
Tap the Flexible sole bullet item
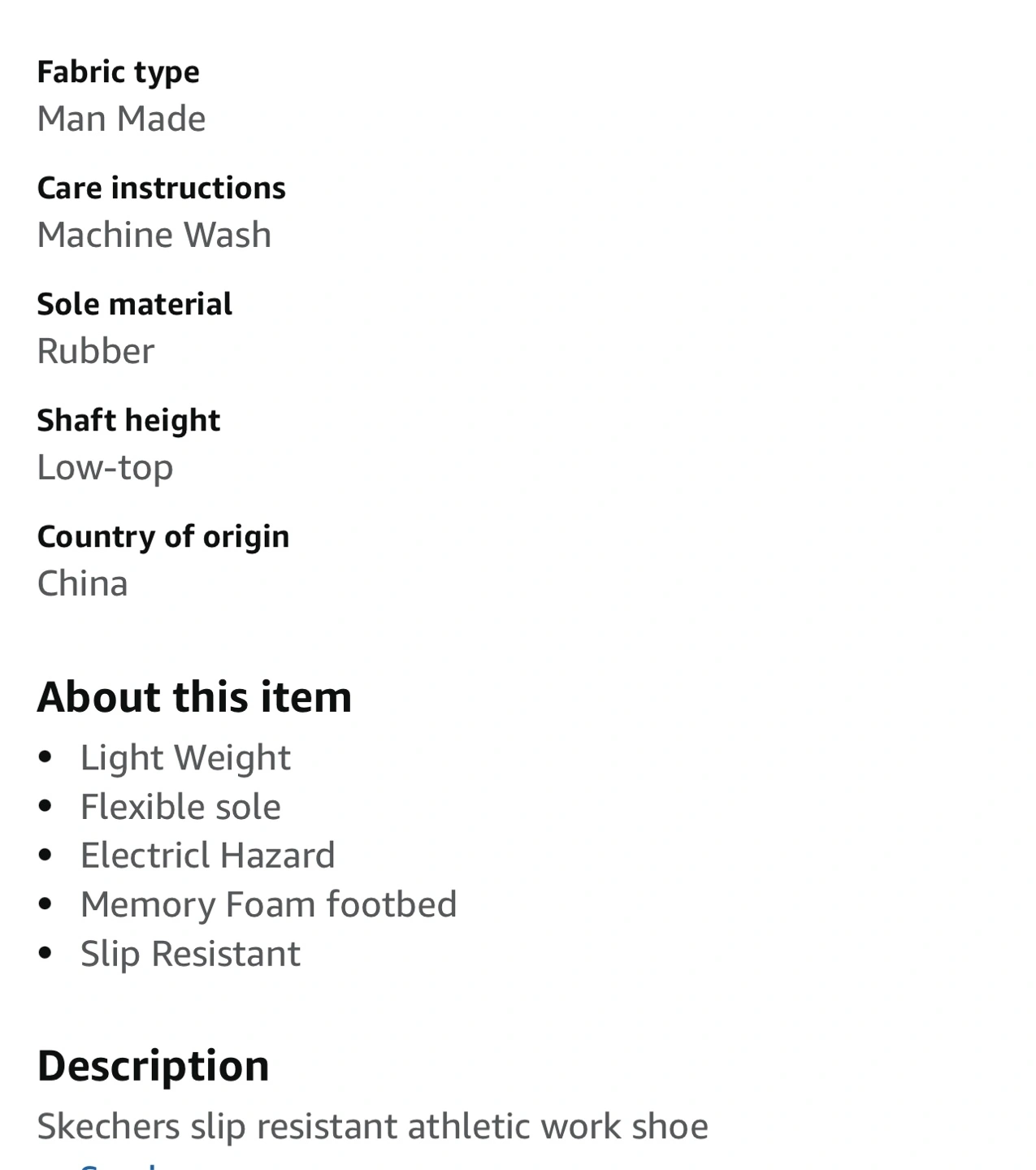(180, 807)
